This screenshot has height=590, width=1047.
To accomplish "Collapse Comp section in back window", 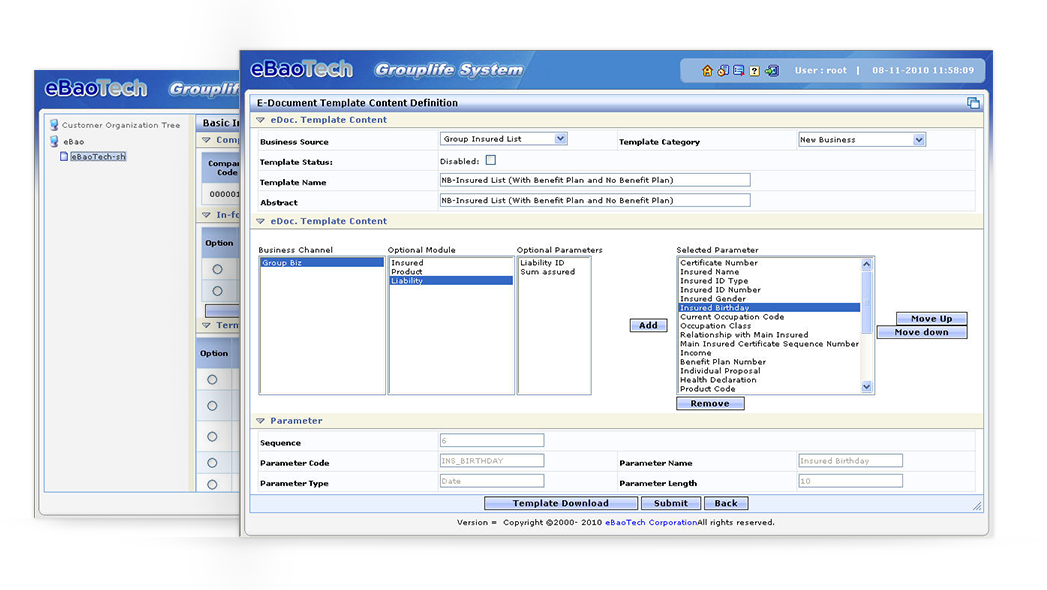I will coord(207,139).
